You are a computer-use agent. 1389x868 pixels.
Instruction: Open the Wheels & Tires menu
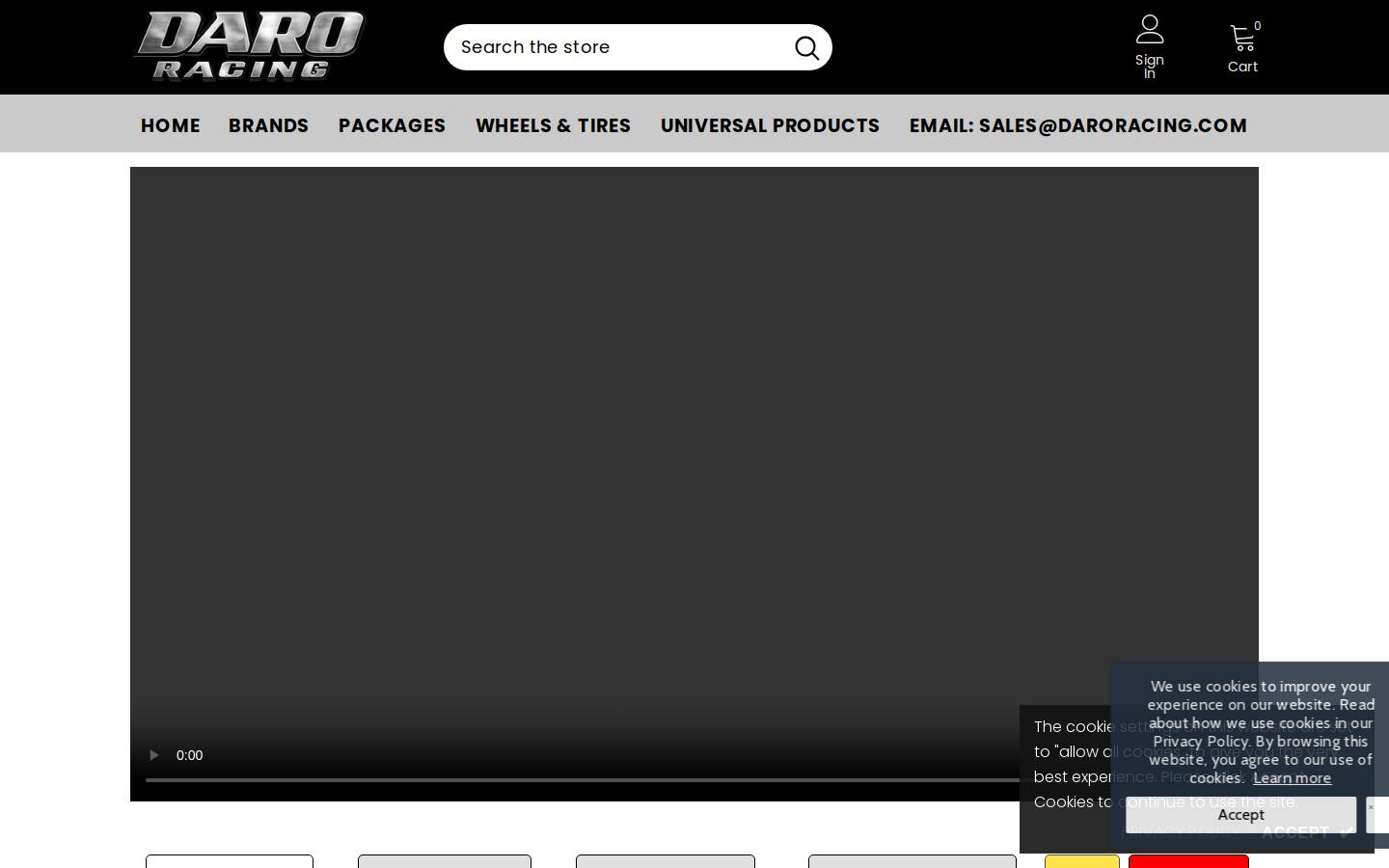click(x=553, y=125)
